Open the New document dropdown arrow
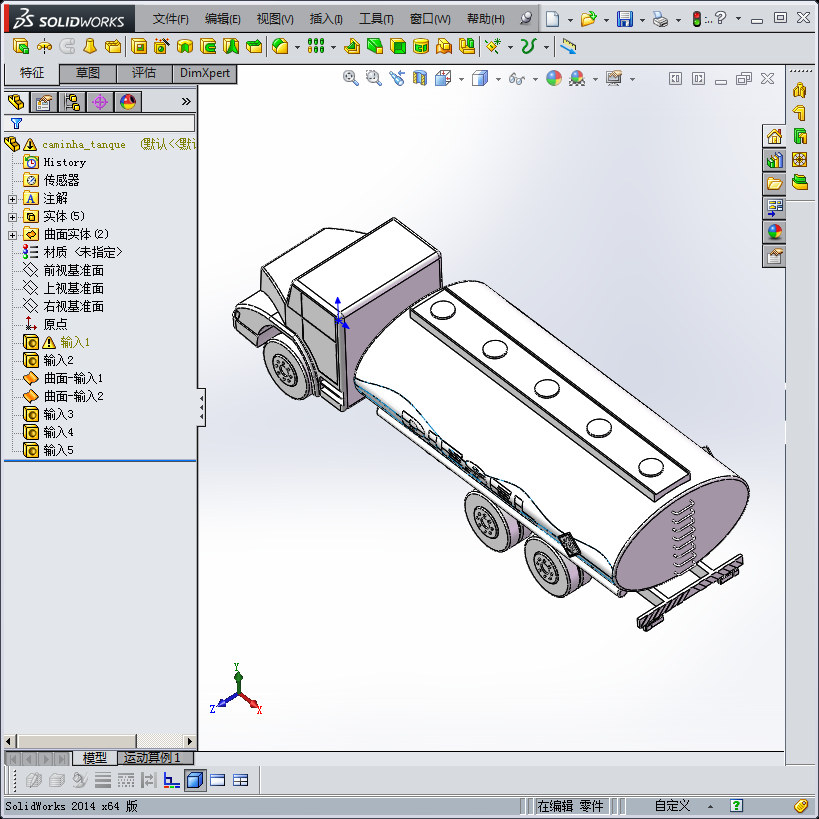Viewport: 819px width, 819px height. (x=570, y=20)
